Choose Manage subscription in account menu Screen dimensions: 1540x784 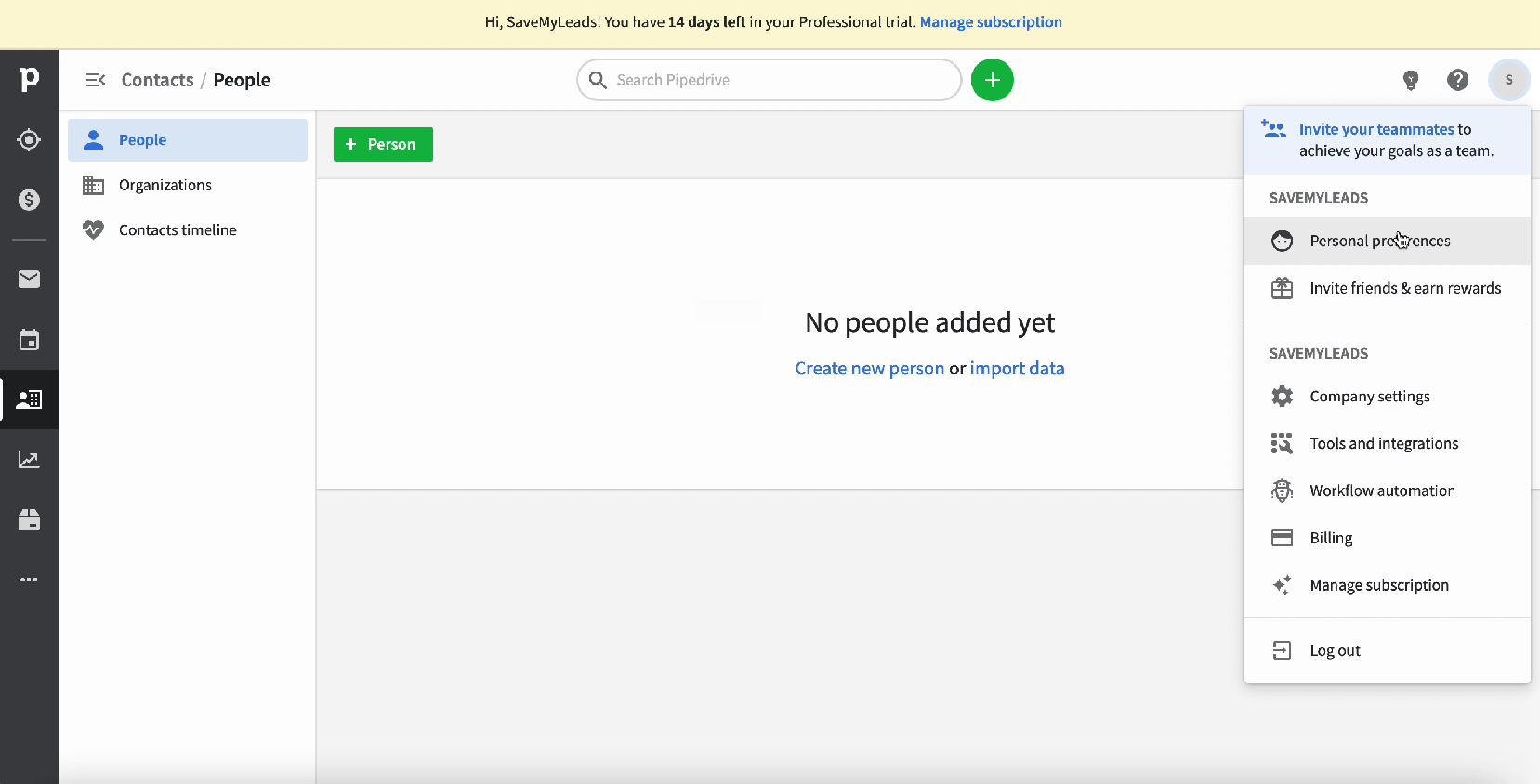[1387, 585]
